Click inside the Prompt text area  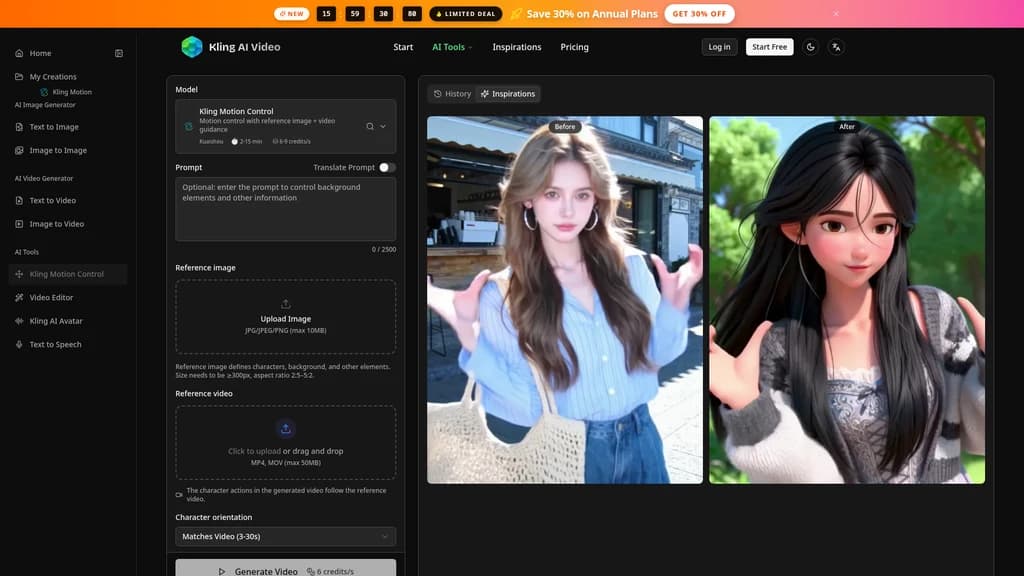[x=285, y=209]
